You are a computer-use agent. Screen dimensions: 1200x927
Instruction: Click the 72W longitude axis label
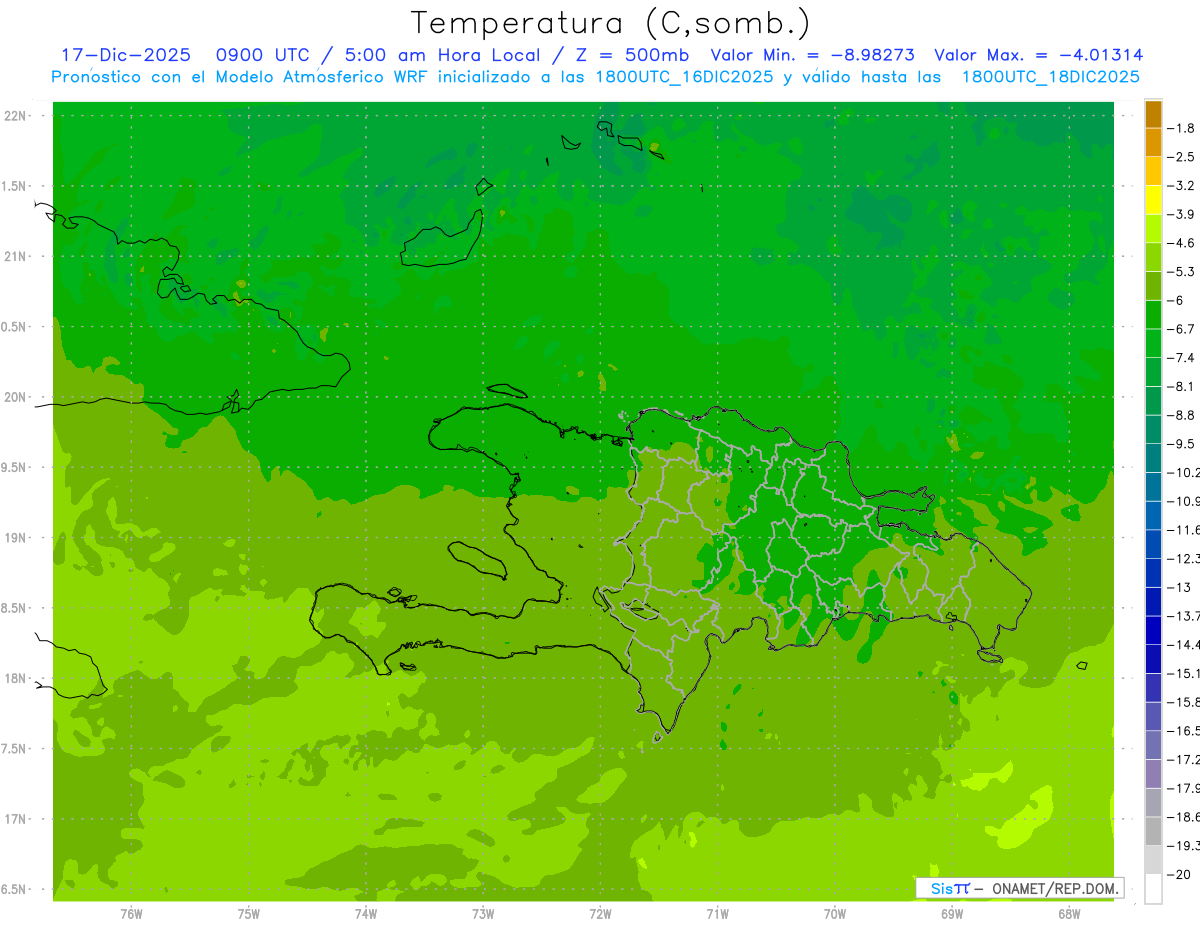tap(600, 914)
